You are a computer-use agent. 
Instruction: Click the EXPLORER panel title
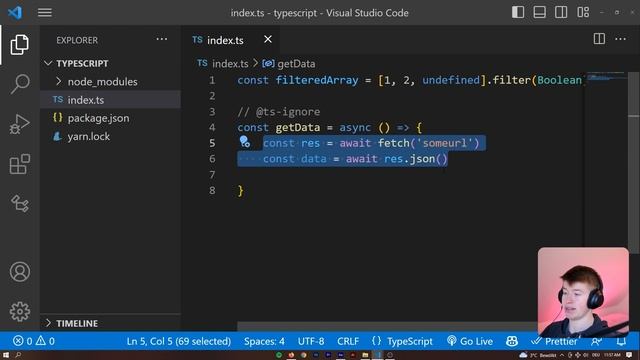[77, 40]
